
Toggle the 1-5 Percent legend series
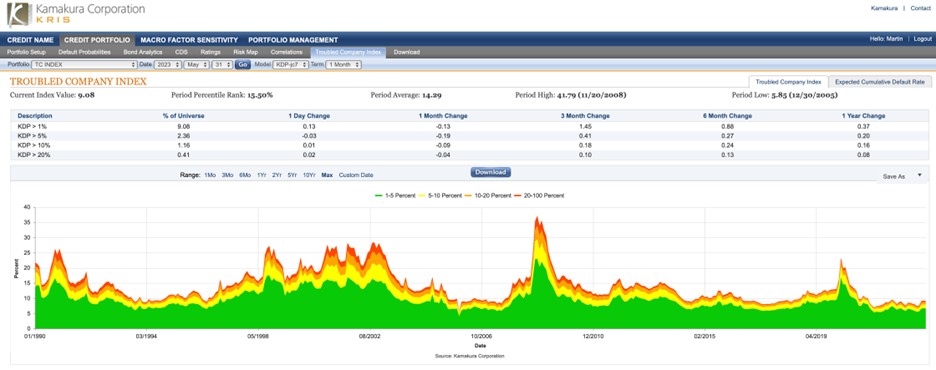396,195
